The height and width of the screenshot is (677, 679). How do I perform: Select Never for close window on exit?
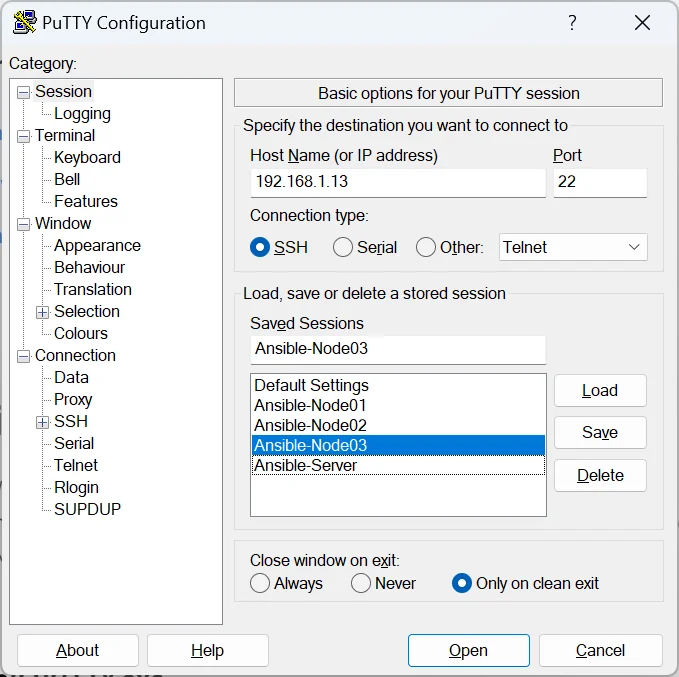tap(361, 583)
